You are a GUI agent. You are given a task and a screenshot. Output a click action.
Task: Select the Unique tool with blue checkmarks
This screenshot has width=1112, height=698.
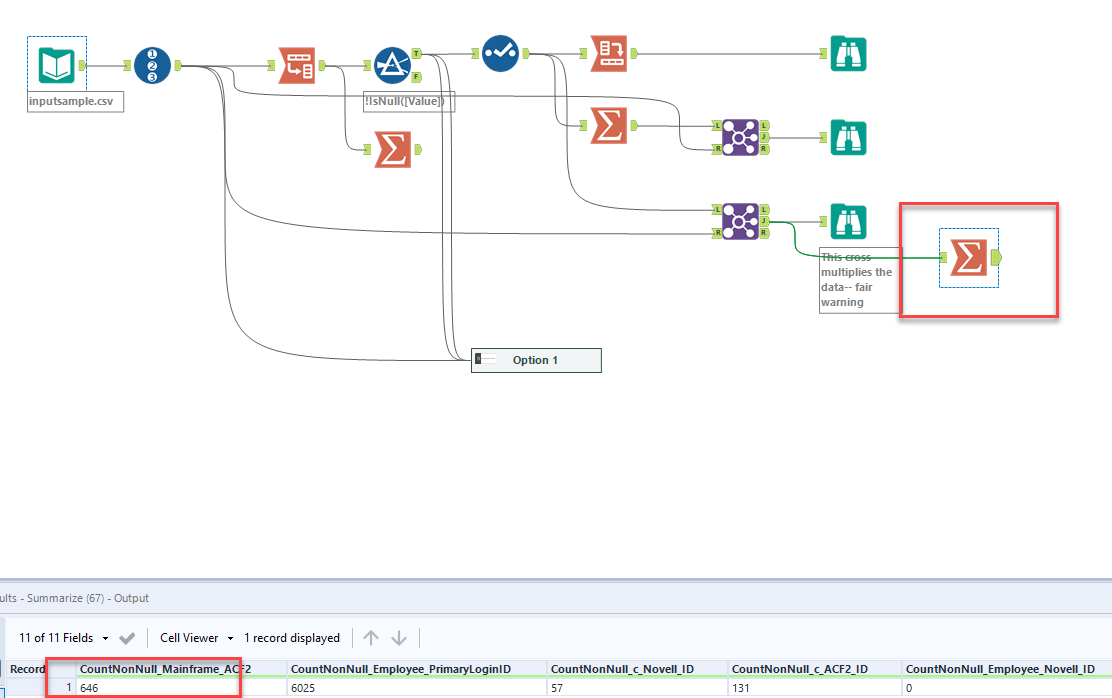click(x=500, y=54)
